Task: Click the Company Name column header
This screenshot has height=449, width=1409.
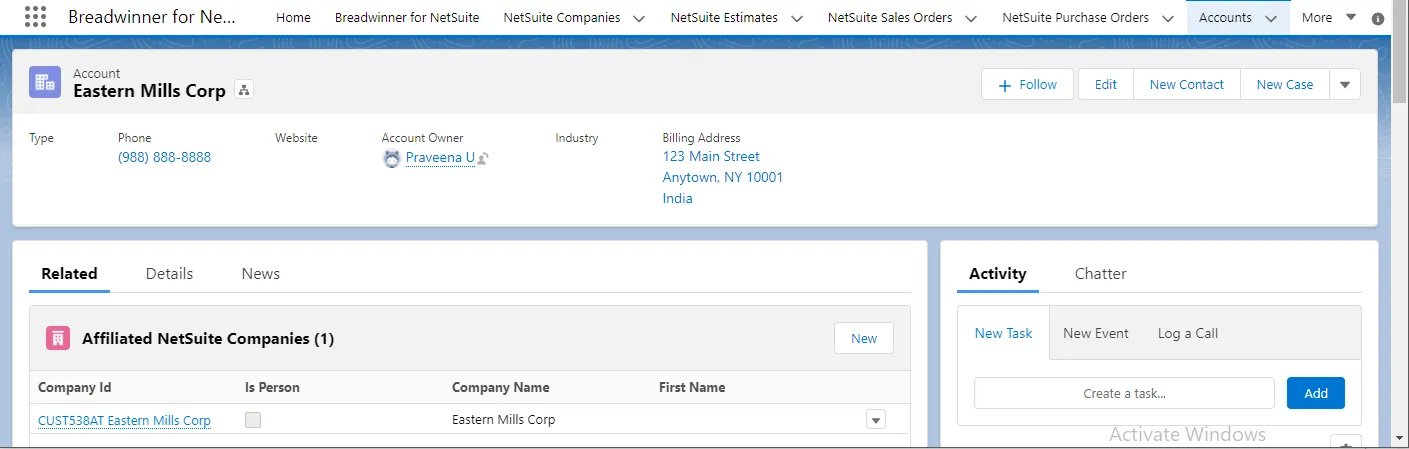Action: 500,387
